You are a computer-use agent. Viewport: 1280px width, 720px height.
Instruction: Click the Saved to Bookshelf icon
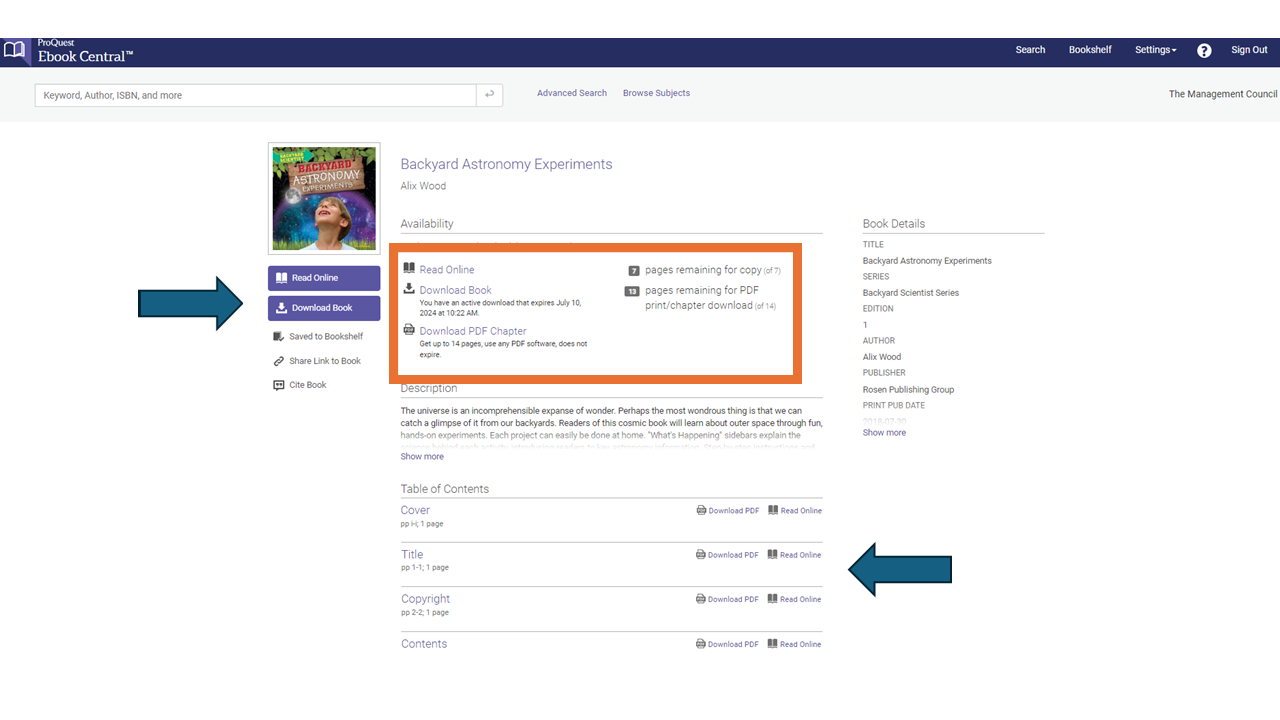coord(279,336)
